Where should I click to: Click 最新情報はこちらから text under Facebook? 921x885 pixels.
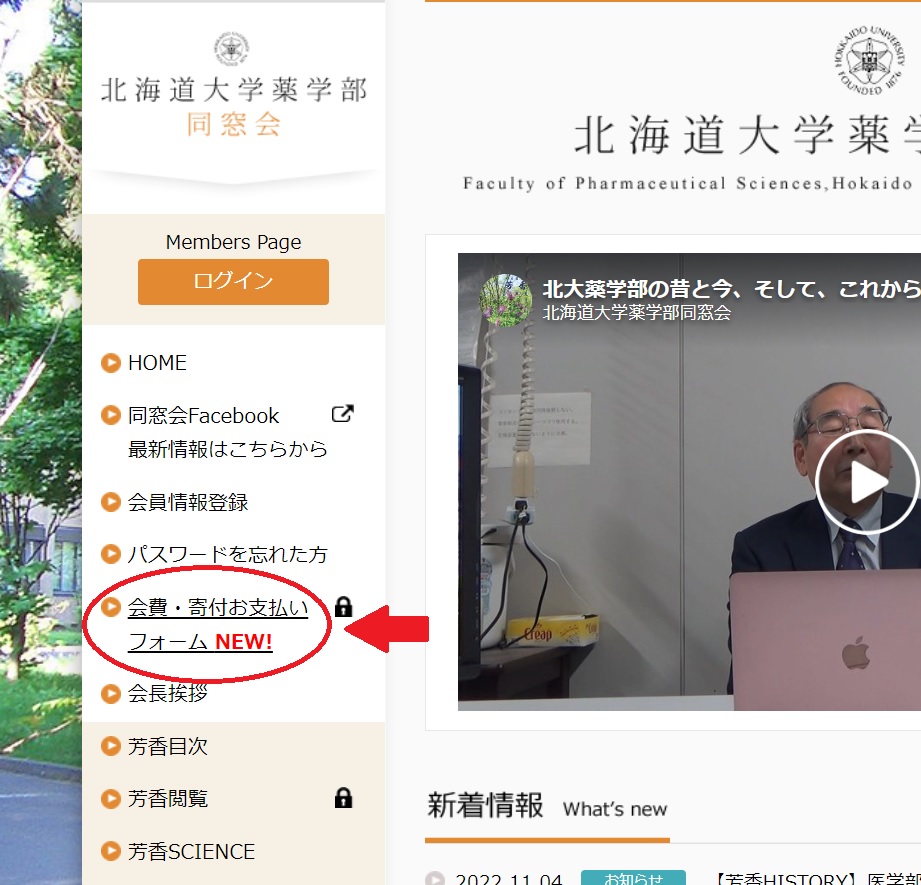227,449
